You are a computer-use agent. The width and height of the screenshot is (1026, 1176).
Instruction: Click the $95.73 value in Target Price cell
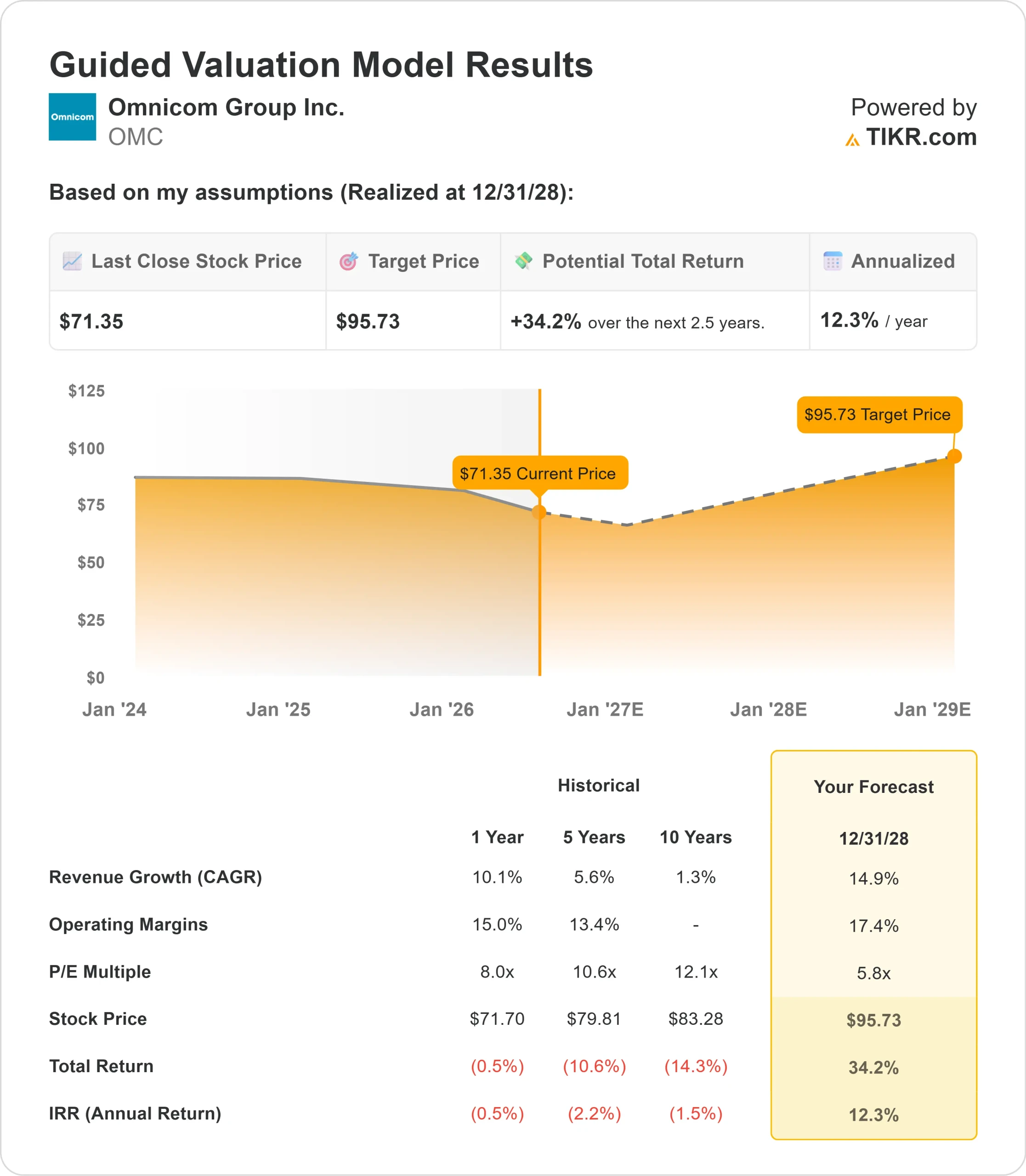pyautogui.click(x=368, y=322)
